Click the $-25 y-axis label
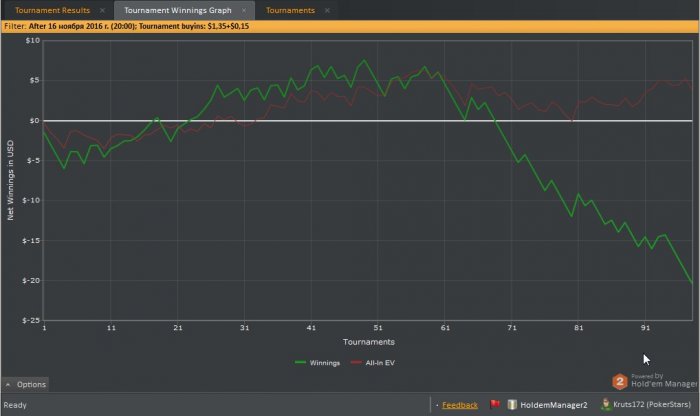 click(31, 320)
